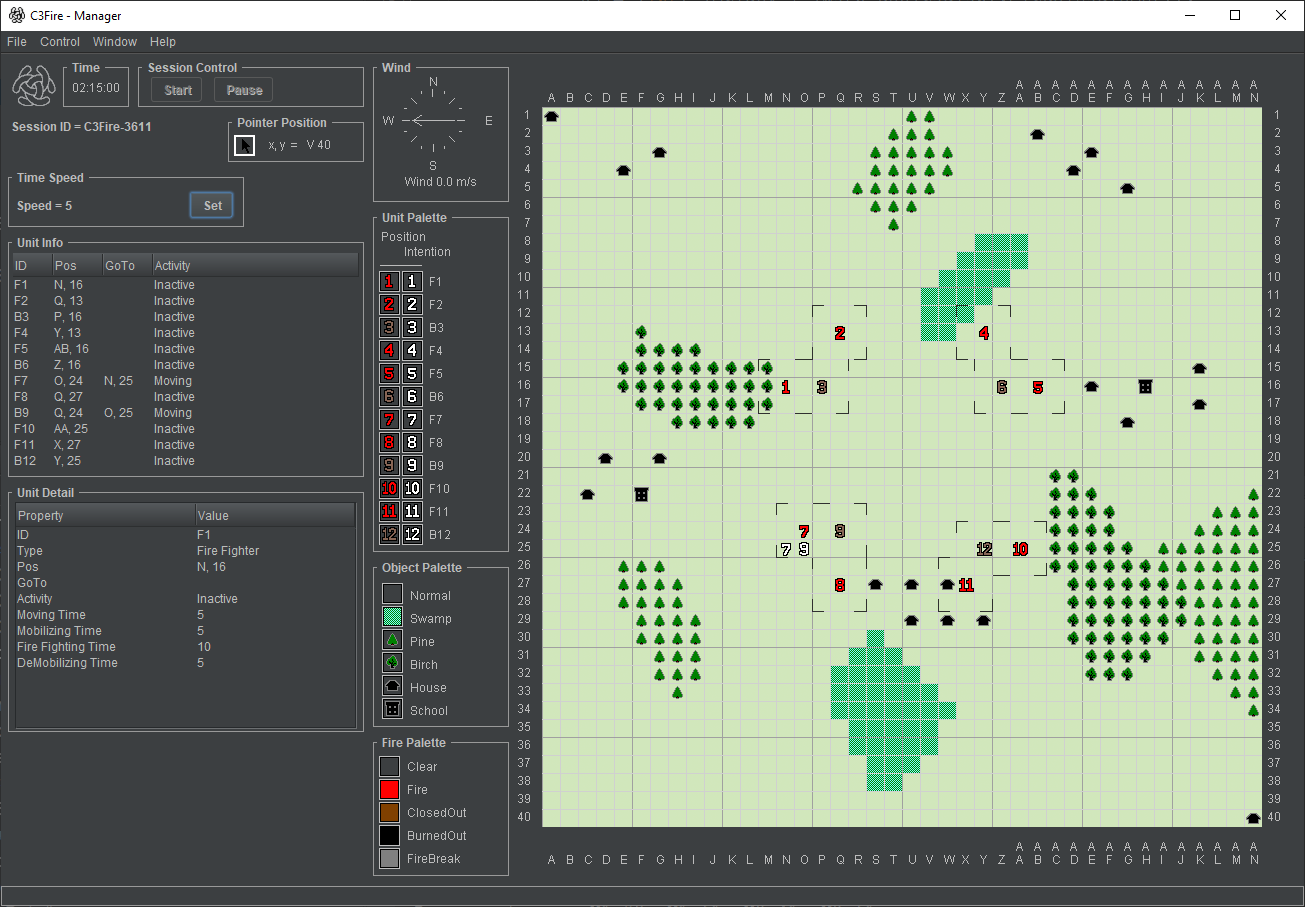Select the Pine tree object icon
1305x907 pixels.
393,641
